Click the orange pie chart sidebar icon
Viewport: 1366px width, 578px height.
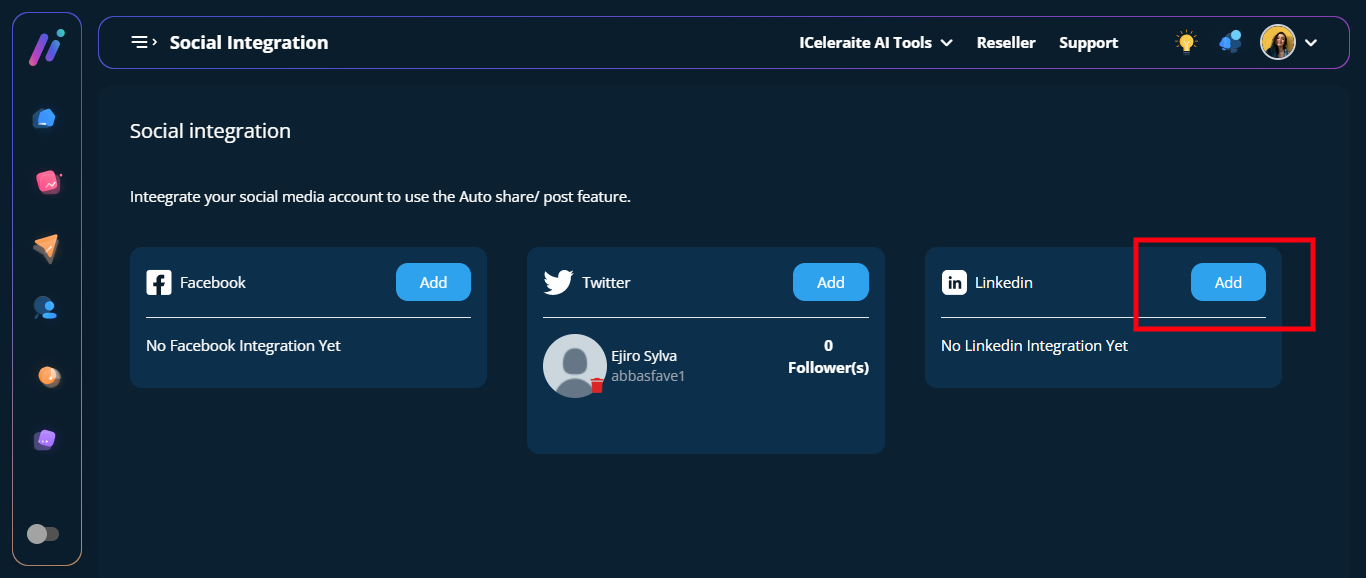point(48,376)
